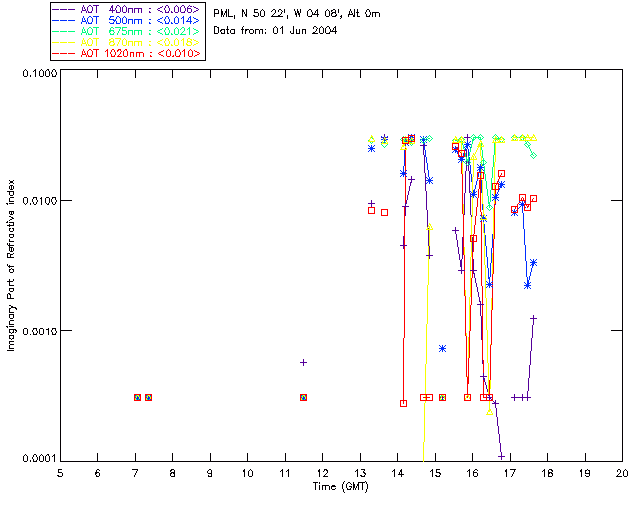Click the purple plus marker above hour 11.5
The height and width of the screenshot is (512, 640).
303,362
